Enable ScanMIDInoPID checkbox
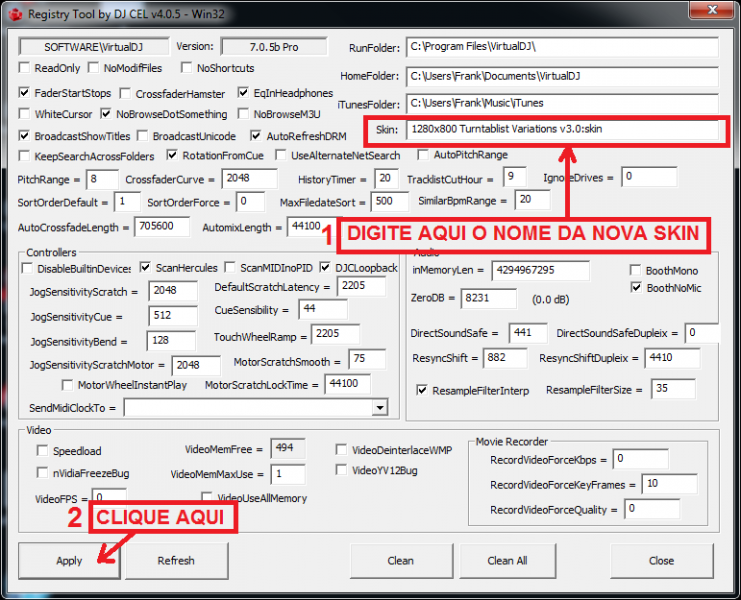 (230, 268)
